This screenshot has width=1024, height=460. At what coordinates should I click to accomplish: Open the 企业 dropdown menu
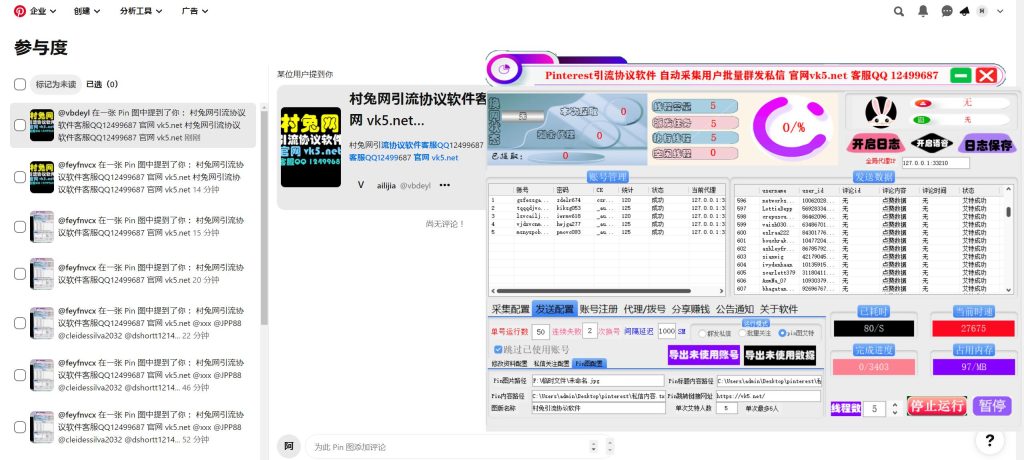coord(43,11)
